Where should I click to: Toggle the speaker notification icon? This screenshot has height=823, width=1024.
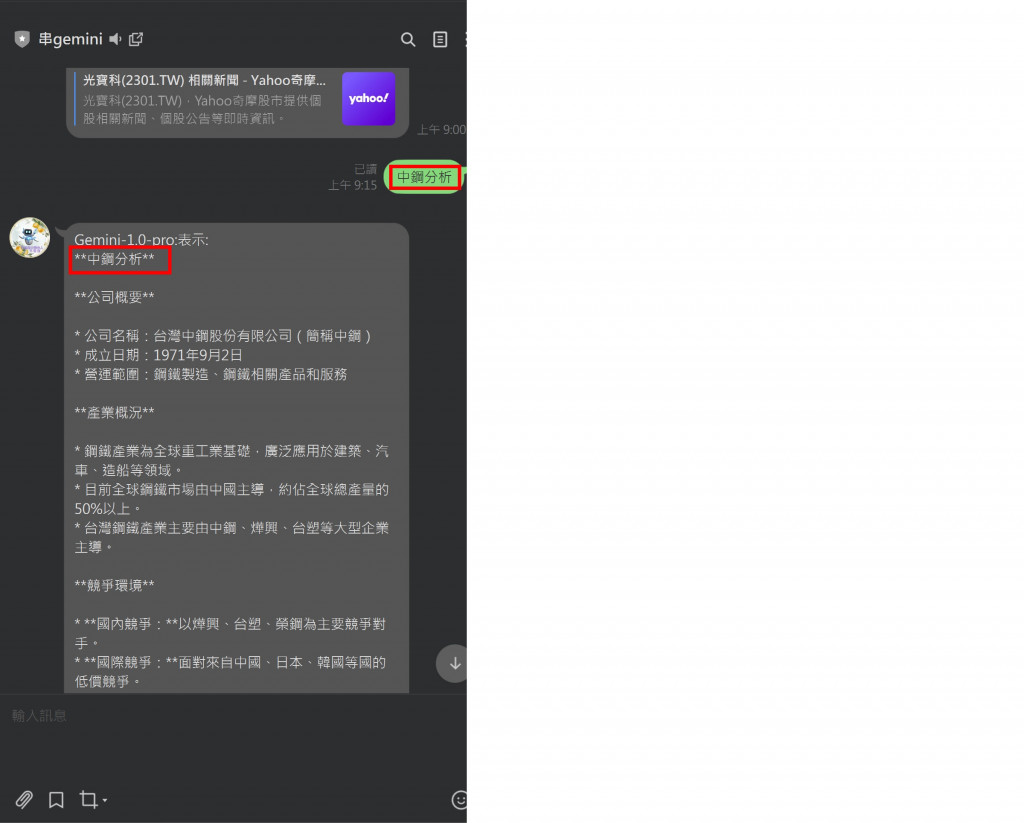pos(116,39)
